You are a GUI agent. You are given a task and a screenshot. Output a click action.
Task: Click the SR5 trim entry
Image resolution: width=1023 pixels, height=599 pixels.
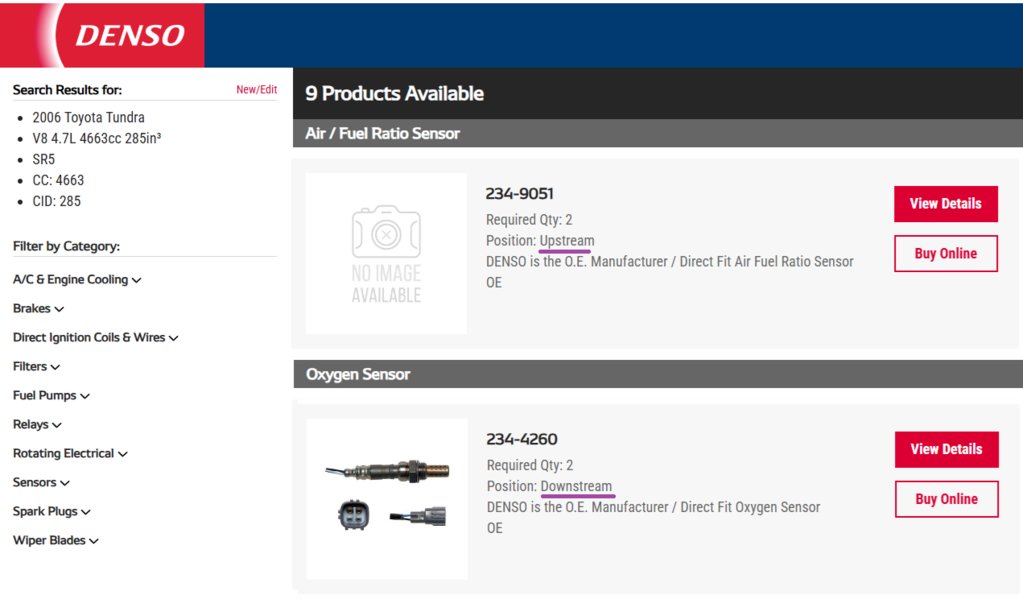click(x=44, y=159)
